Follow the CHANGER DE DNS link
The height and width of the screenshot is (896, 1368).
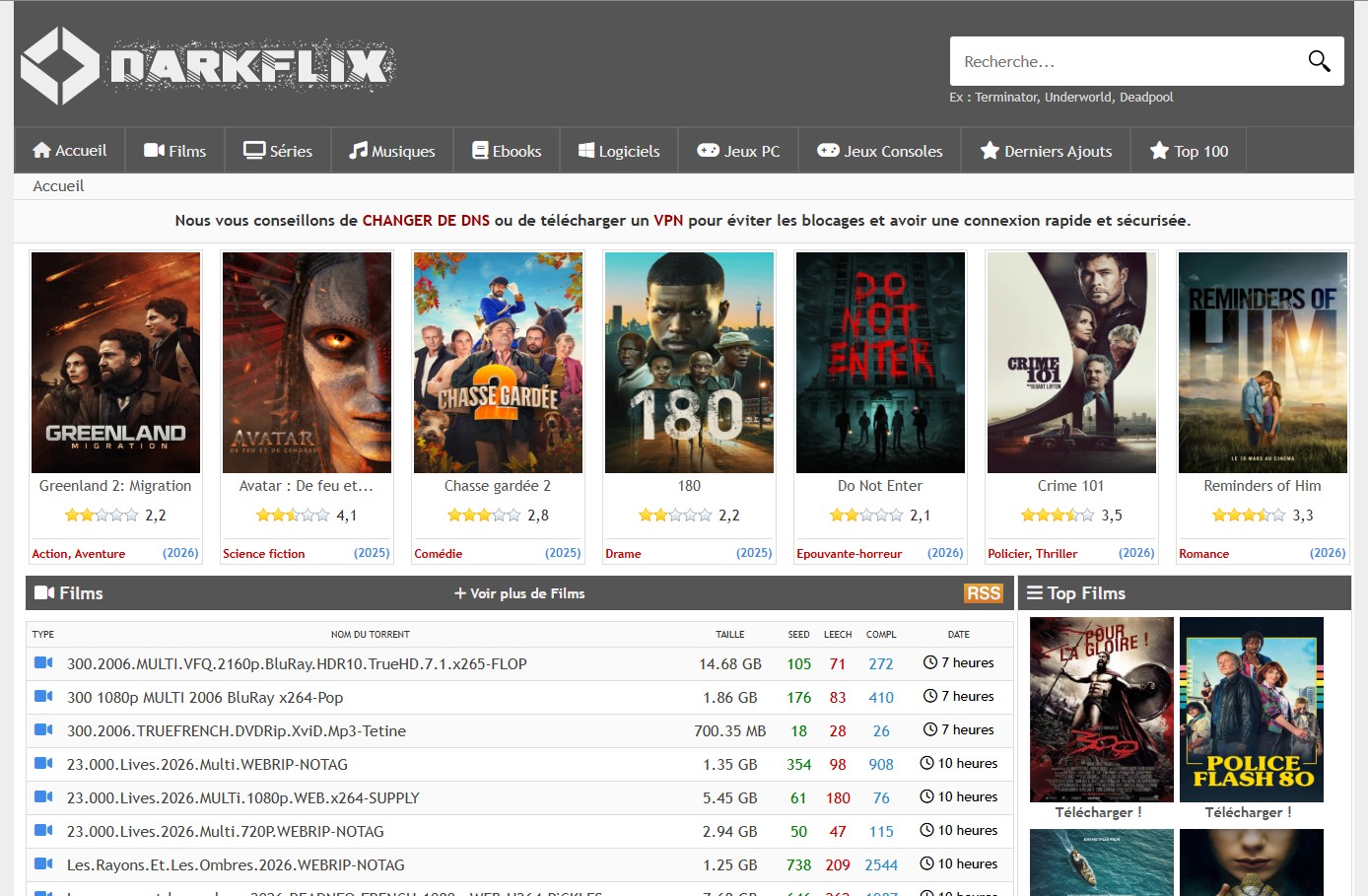pos(426,221)
